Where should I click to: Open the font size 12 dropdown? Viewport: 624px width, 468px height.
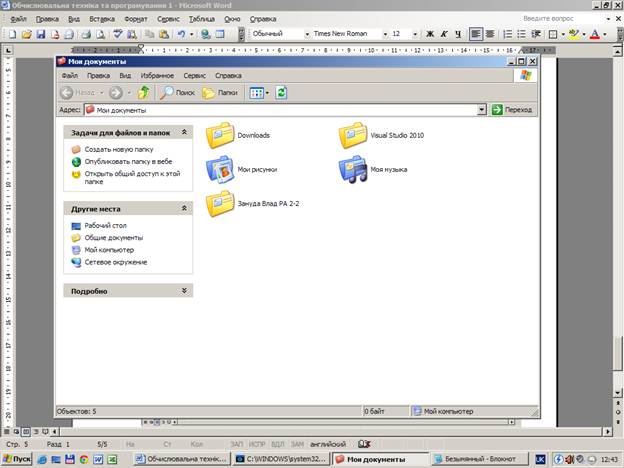415,35
